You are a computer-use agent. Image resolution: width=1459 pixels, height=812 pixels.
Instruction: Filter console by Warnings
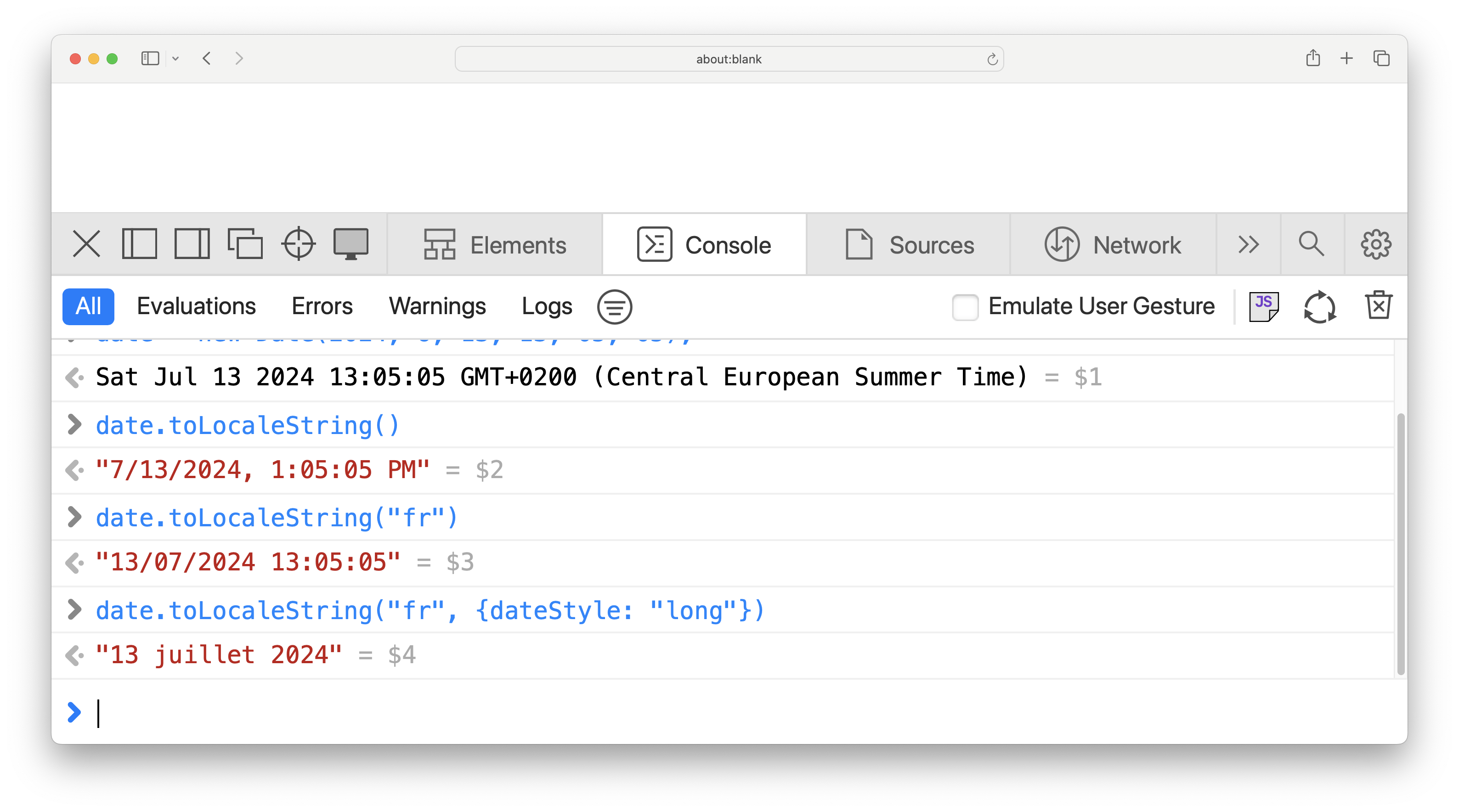[437, 306]
